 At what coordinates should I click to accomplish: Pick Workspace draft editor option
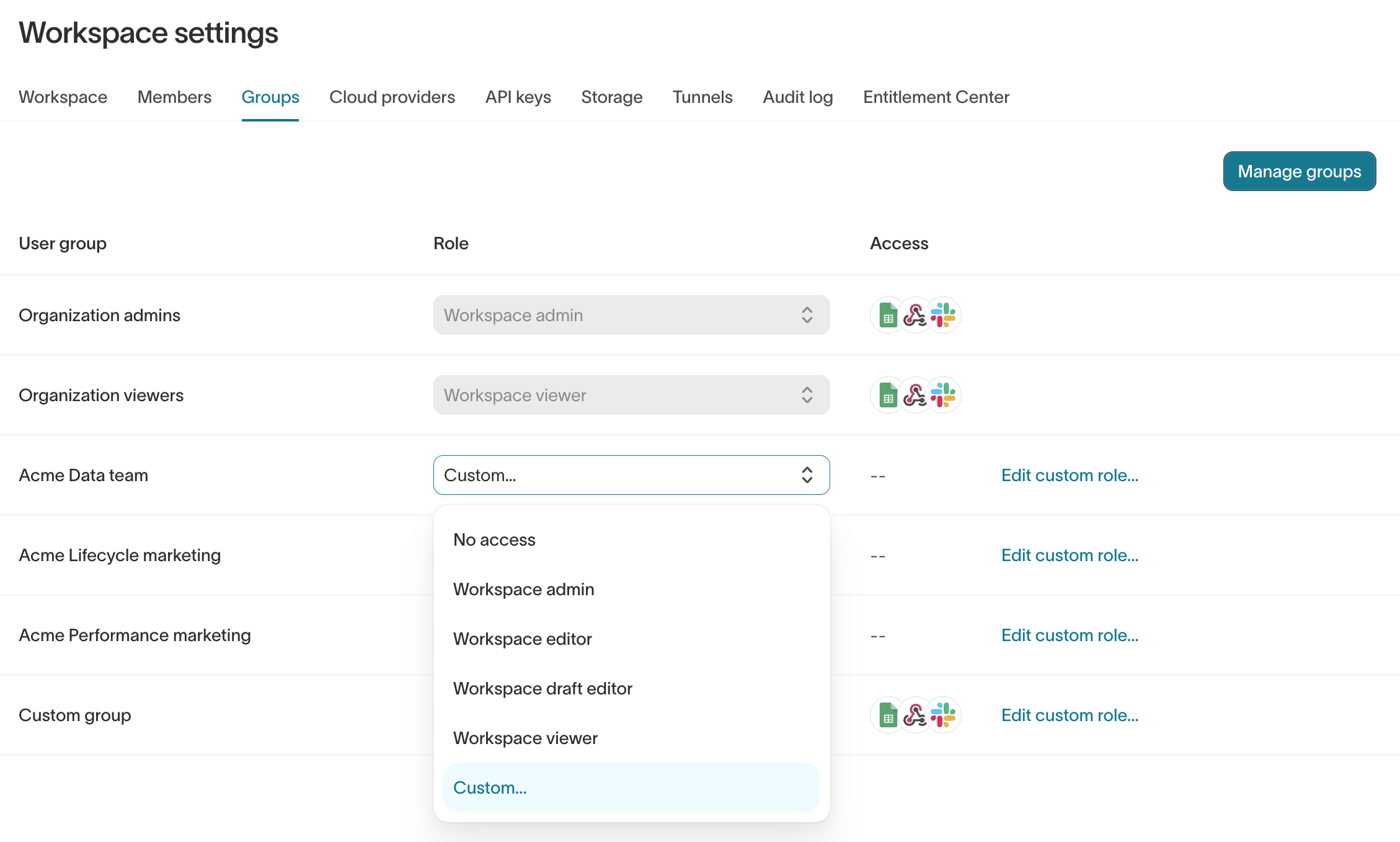click(x=631, y=688)
